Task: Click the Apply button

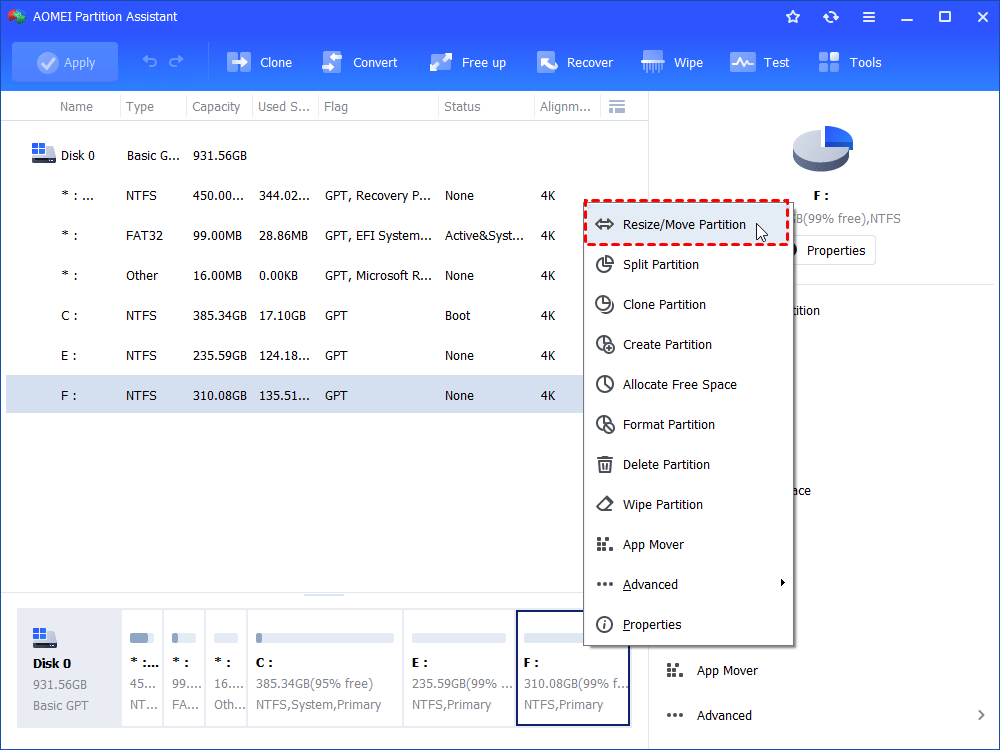Action: 65,61
